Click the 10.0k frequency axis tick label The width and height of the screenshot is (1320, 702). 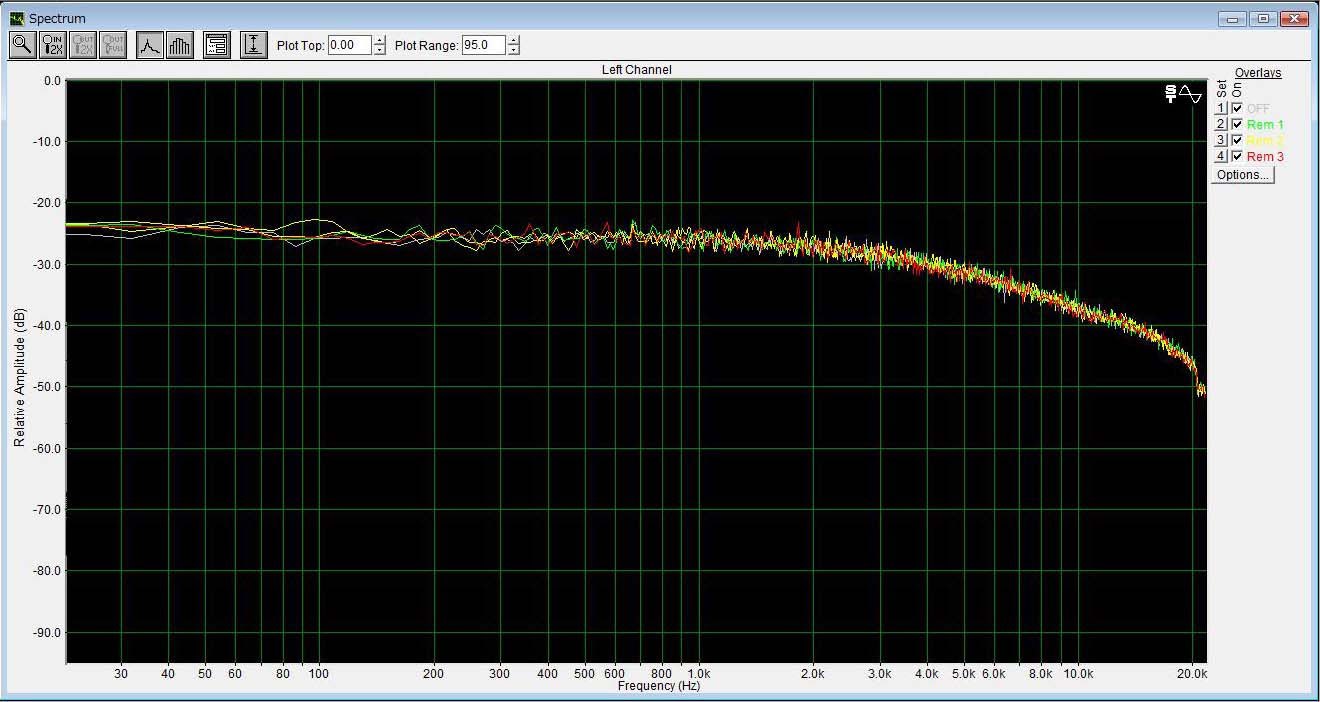(x=1079, y=674)
